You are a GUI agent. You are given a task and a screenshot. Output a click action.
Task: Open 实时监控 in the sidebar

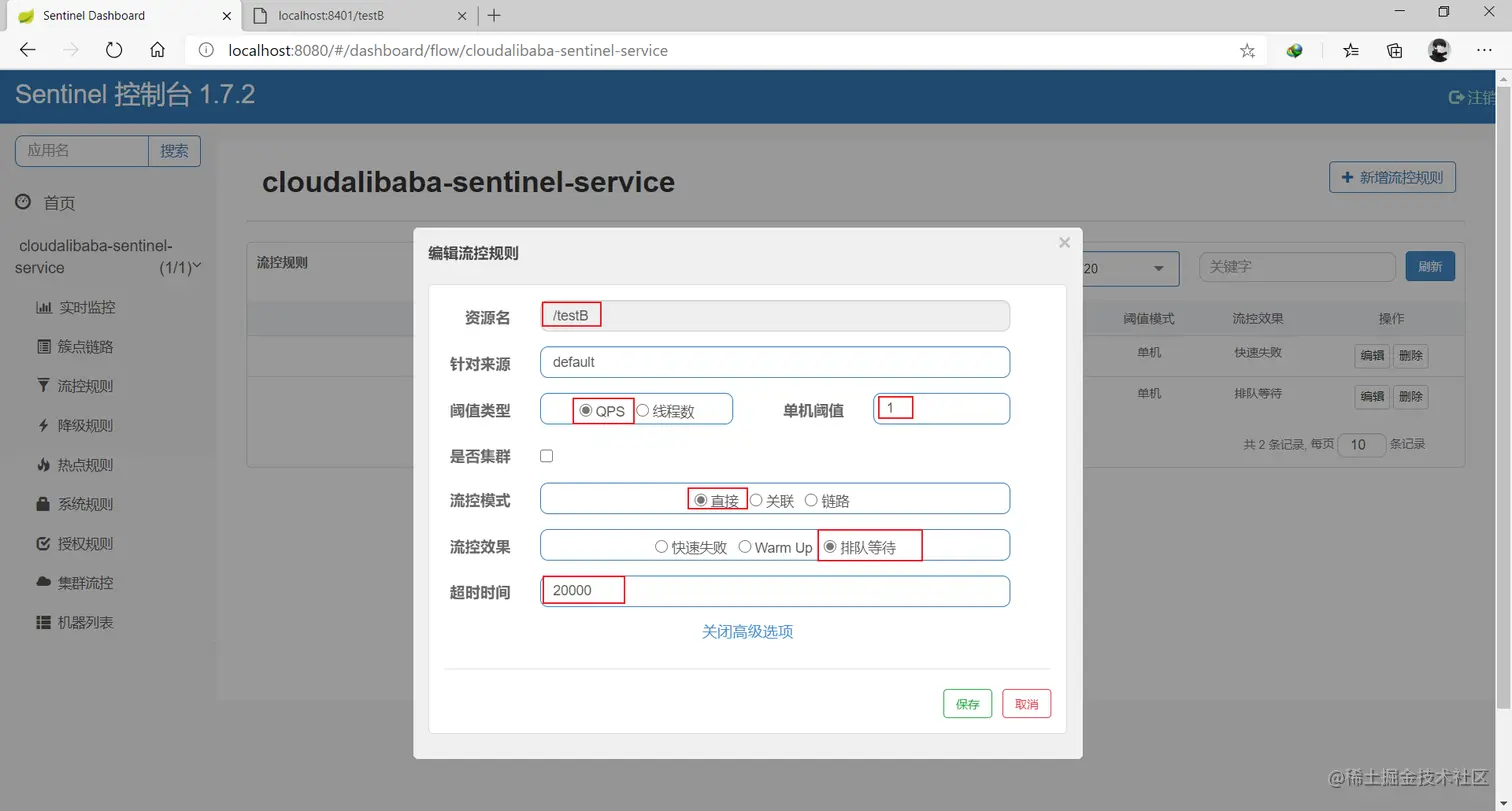[x=86, y=308]
